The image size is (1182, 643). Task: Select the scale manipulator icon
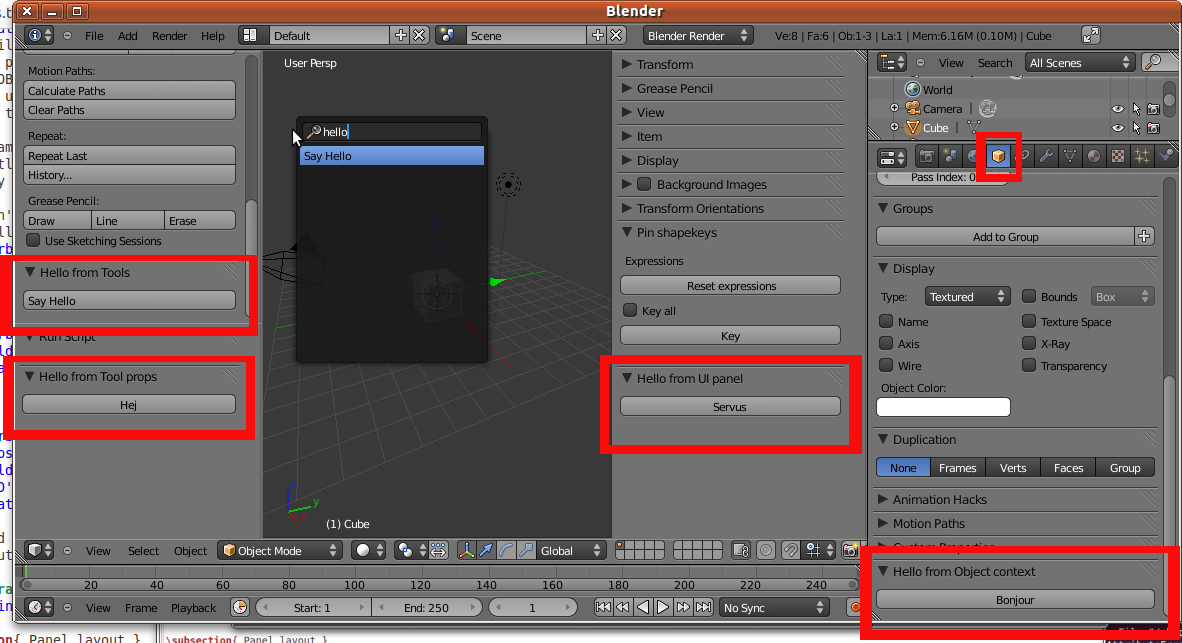526,551
